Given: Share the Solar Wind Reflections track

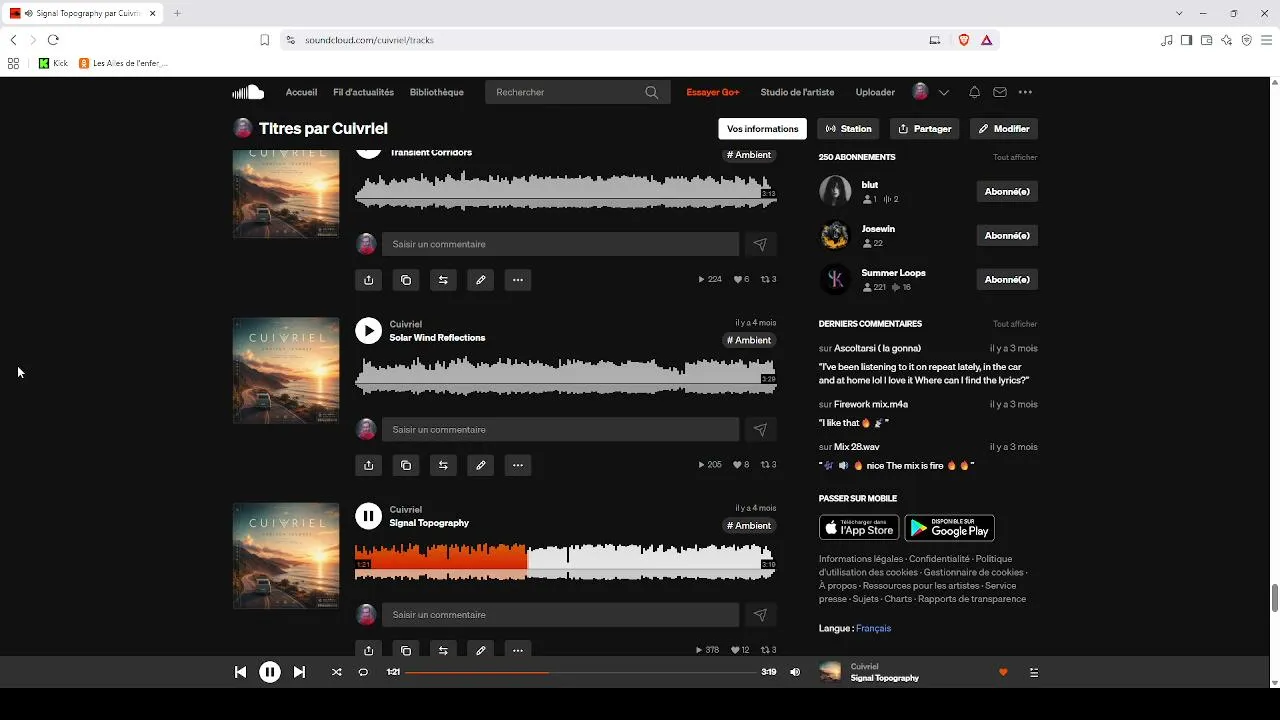Looking at the screenshot, I should [369, 465].
